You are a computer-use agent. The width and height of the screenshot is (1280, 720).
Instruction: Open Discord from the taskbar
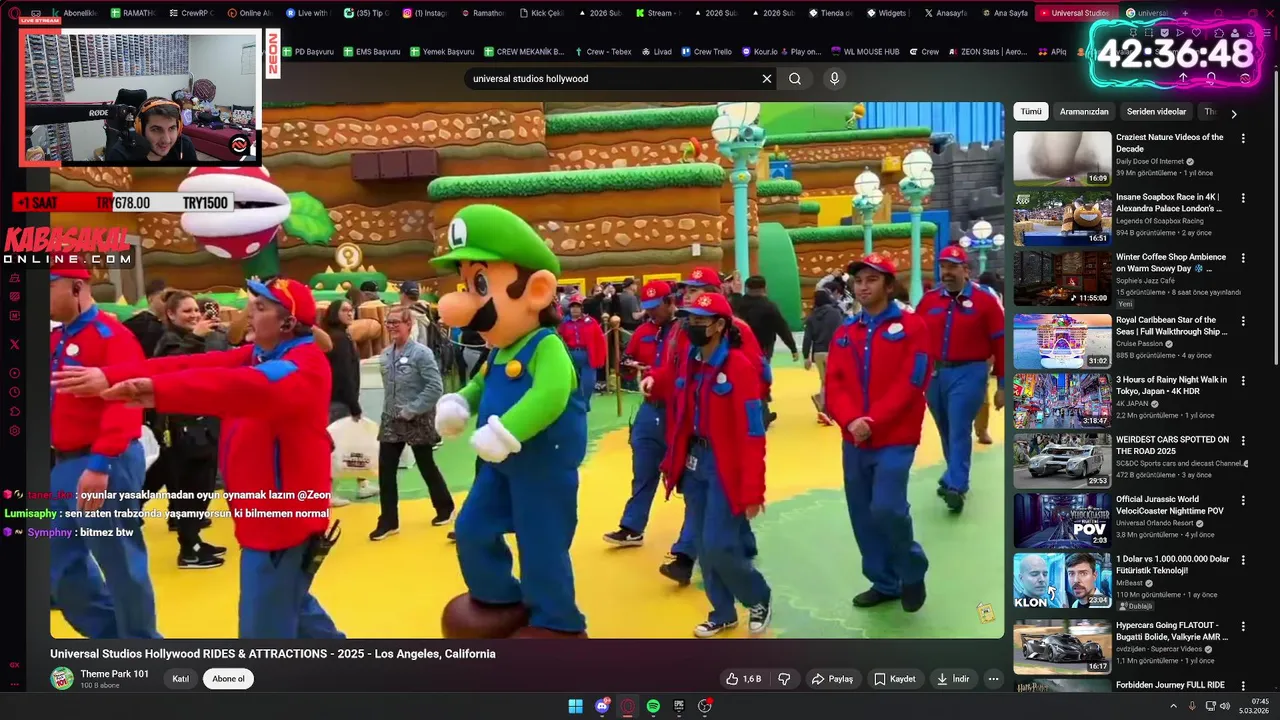tap(602, 706)
